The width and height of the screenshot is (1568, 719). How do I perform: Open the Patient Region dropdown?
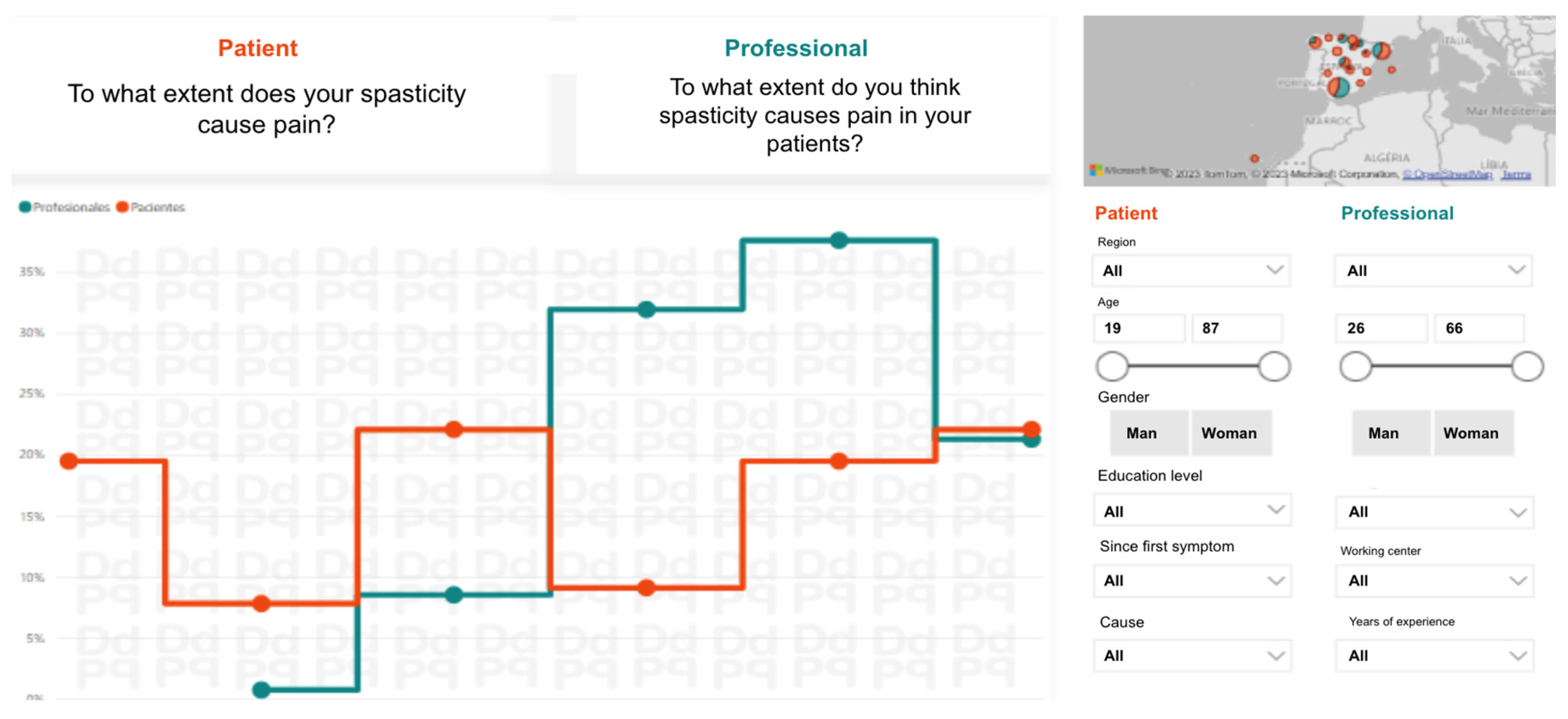coord(1191,271)
